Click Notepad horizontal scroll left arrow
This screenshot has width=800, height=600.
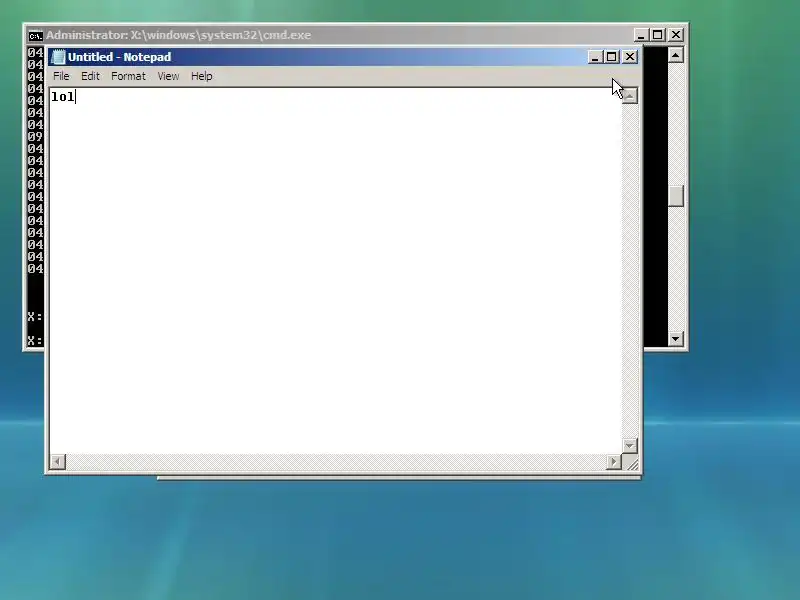58,462
